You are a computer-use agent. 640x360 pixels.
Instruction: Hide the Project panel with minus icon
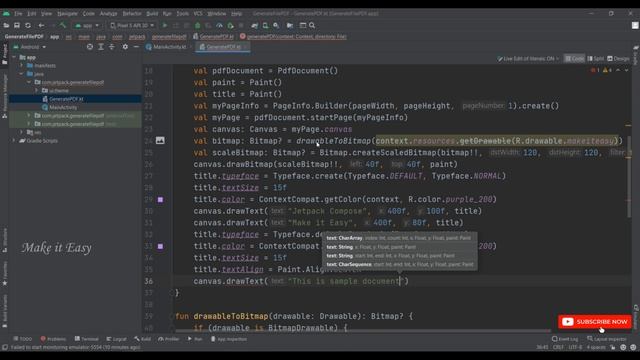tap(136, 47)
